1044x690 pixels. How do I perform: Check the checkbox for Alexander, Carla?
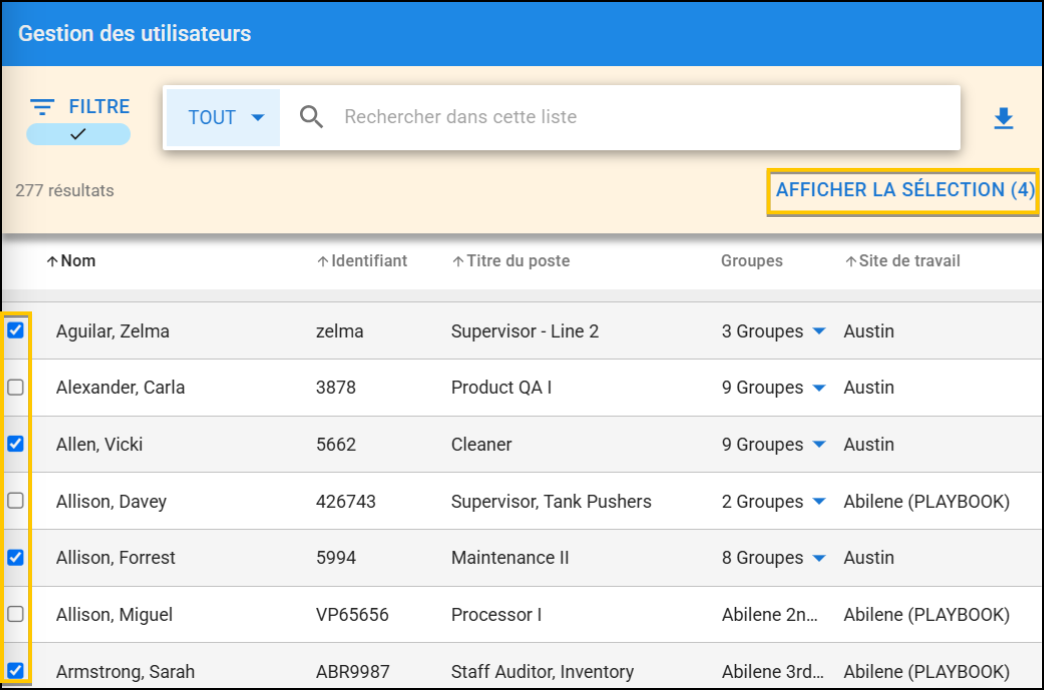coord(15,387)
